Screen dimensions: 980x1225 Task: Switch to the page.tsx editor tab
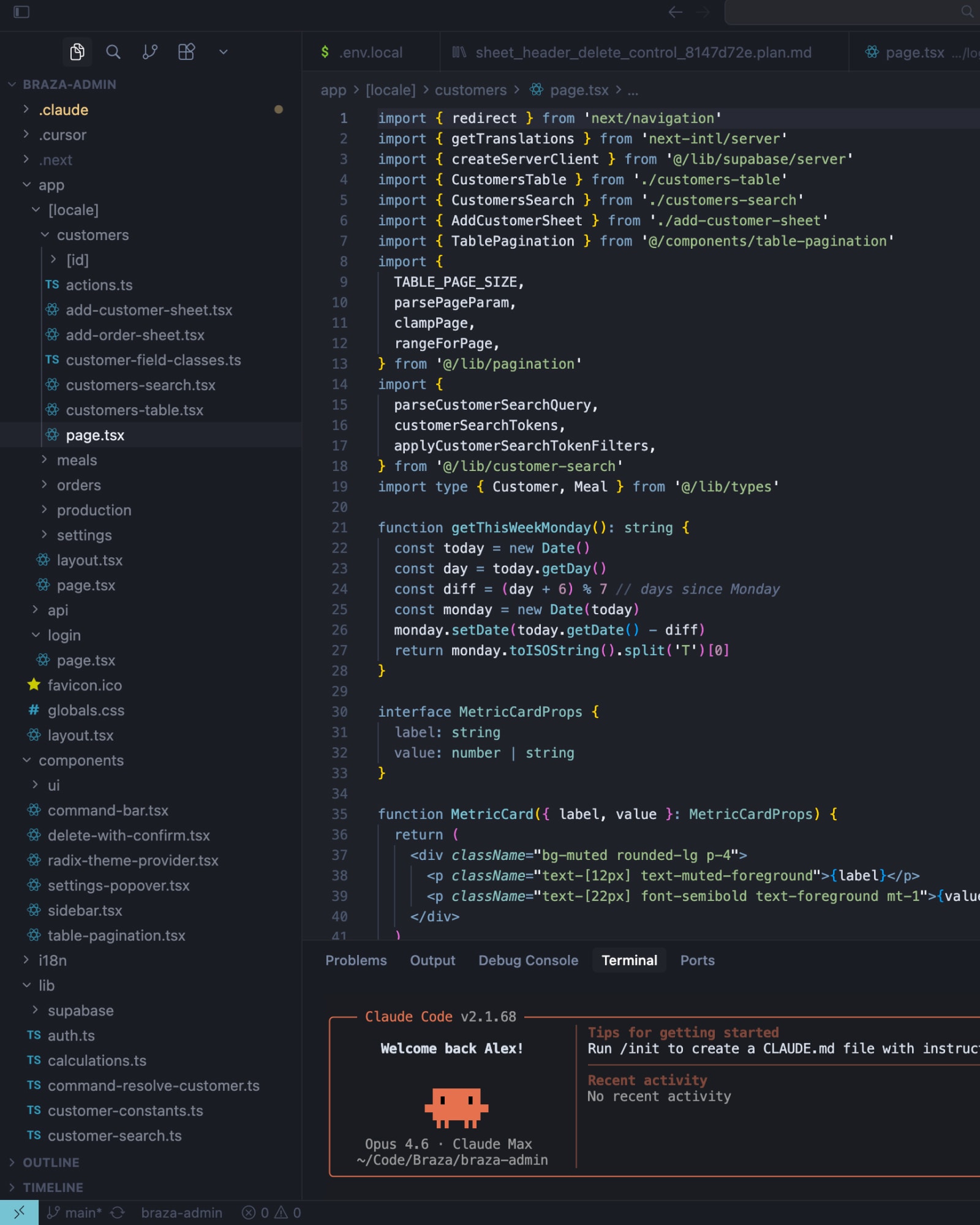[x=915, y=53]
